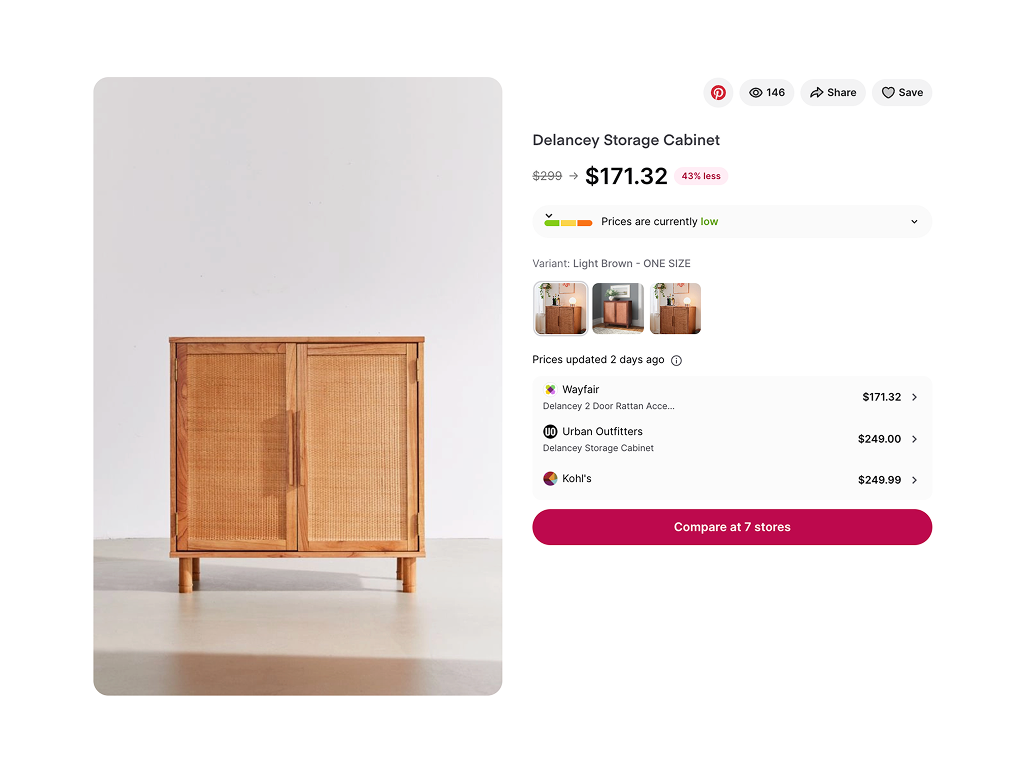Open the Delancey 2 Door Rattan listing link

(608, 406)
